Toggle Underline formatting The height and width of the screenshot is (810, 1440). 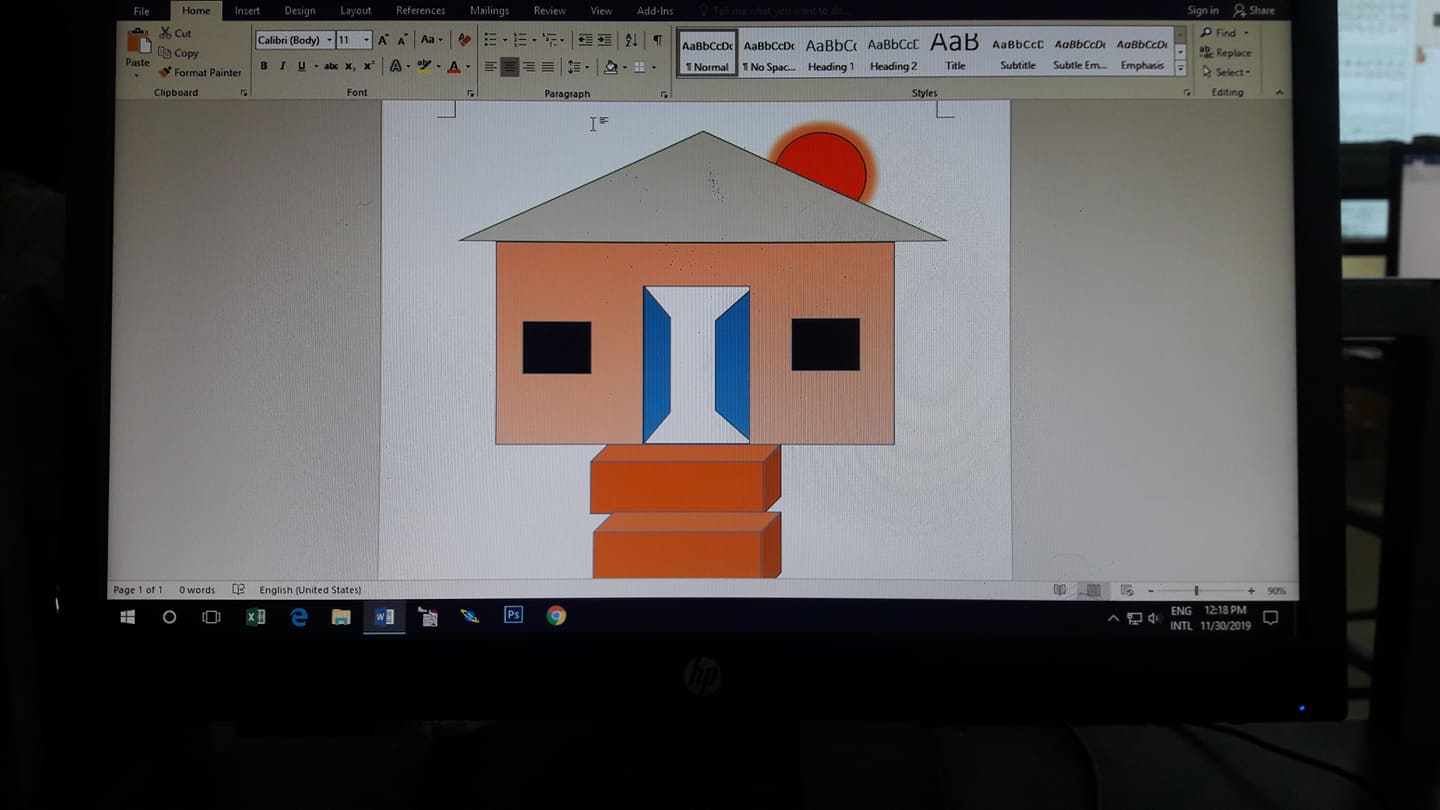(301, 66)
